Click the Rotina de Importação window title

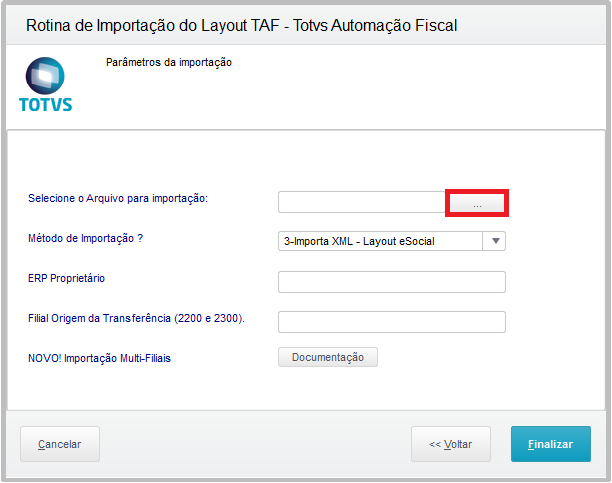tap(241, 25)
